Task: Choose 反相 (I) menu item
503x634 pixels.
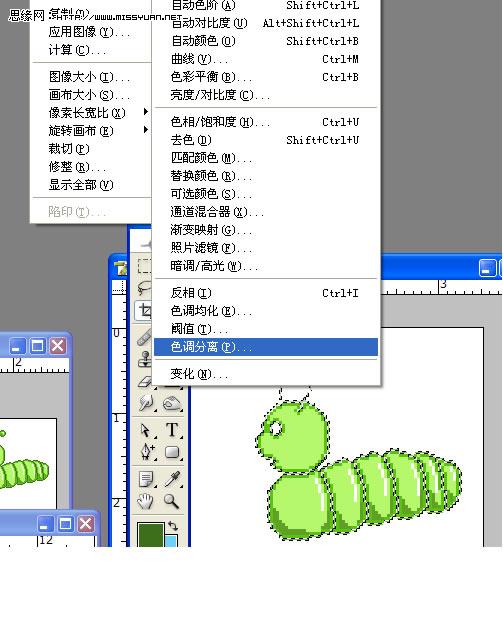Action: click(x=266, y=293)
